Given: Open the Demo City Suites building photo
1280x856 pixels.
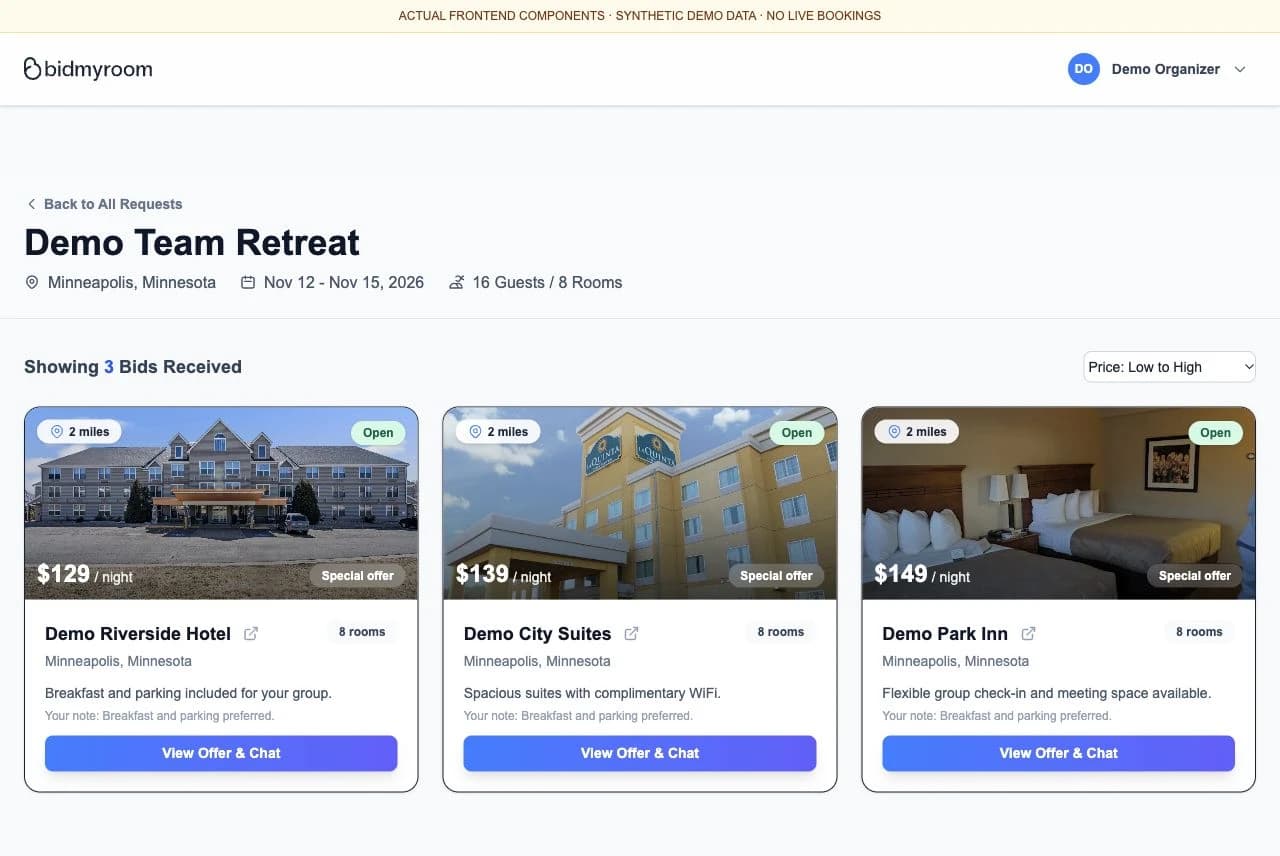Looking at the screenshot, I should pos(640,503).
